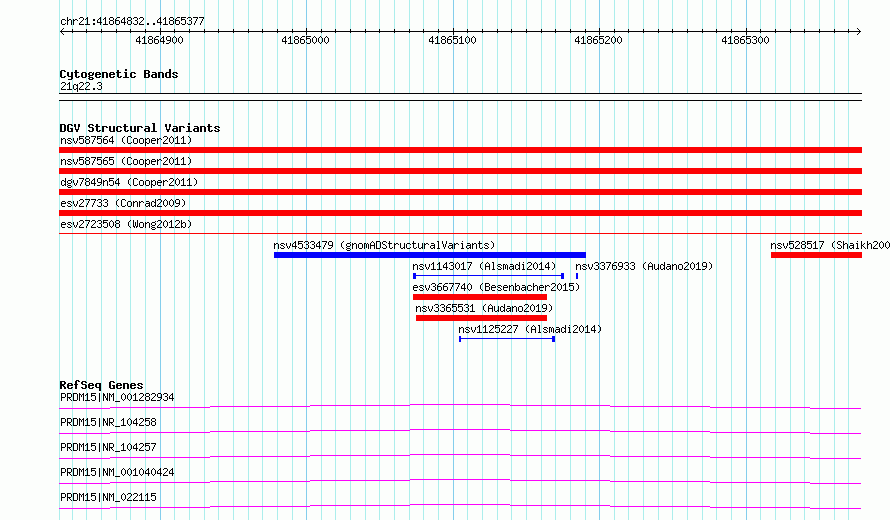The width and height of the screenshot is (890, 520).
Task: Click the 21q22.3 cytogenetic band line
Action: tap(460, 97)
